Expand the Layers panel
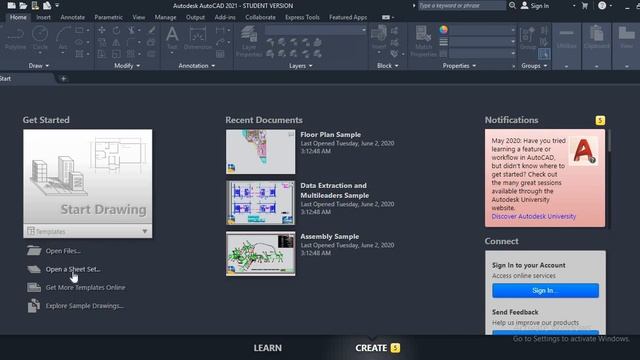Viewport: 640px width, 360px height. pyautogui.click(x=300, y=65)
